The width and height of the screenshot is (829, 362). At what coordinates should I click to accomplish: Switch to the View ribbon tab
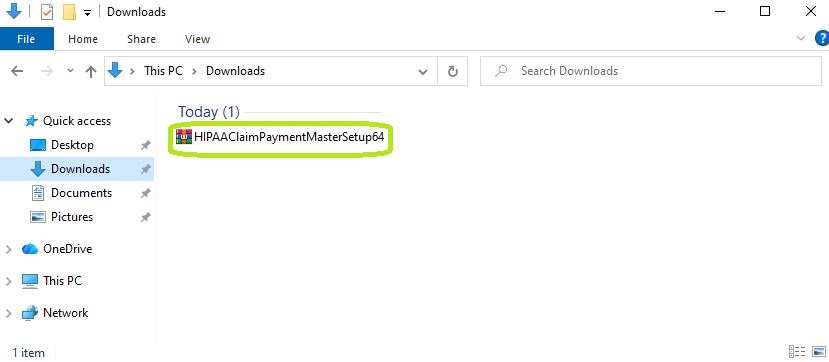pyautogui.click(x=197, y=39)
